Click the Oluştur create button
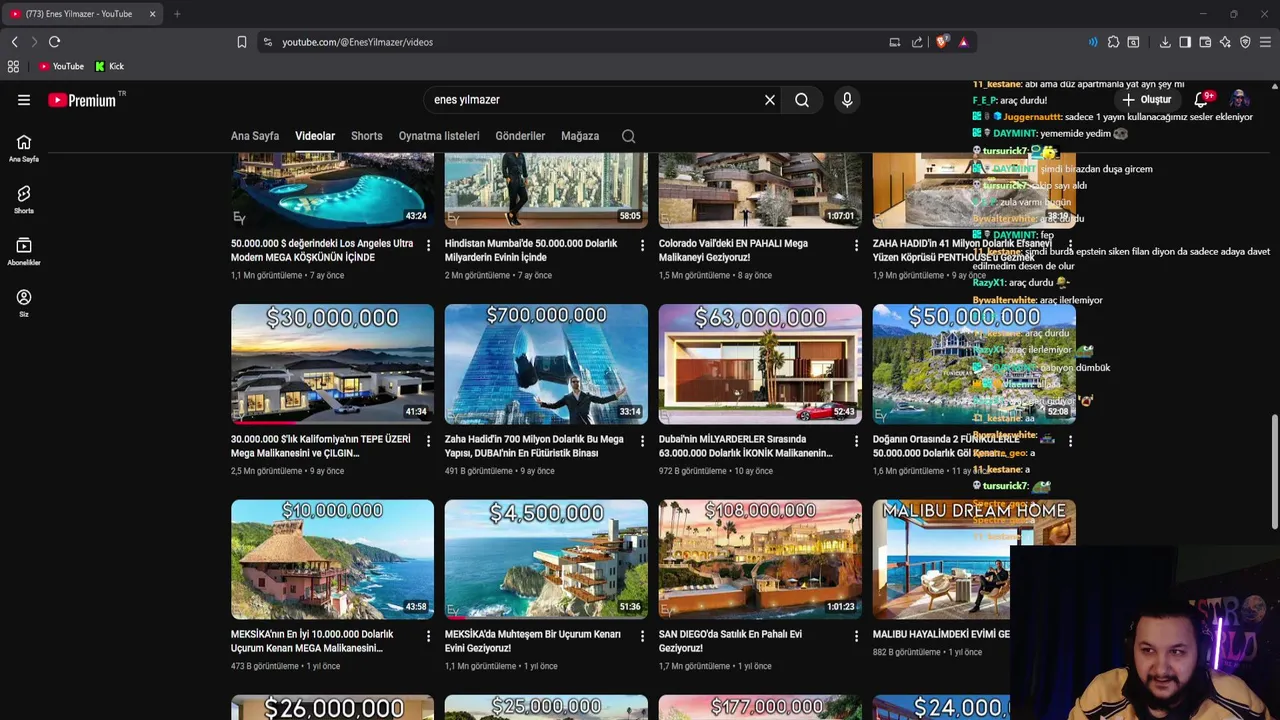This screenshot has height=720, width=1280. point(1146,100)
